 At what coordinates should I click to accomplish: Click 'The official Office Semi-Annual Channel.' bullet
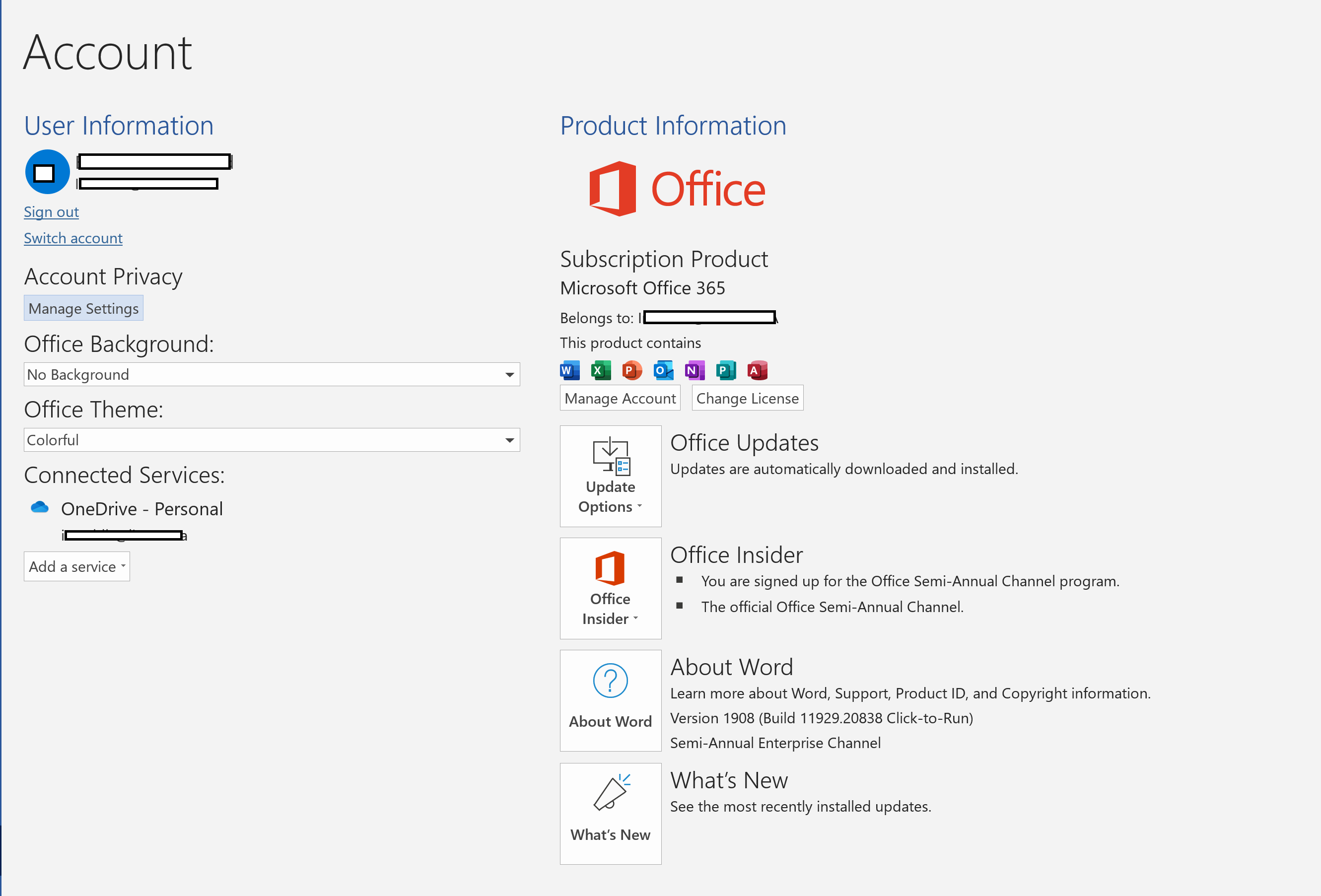(x=832, y=607)
